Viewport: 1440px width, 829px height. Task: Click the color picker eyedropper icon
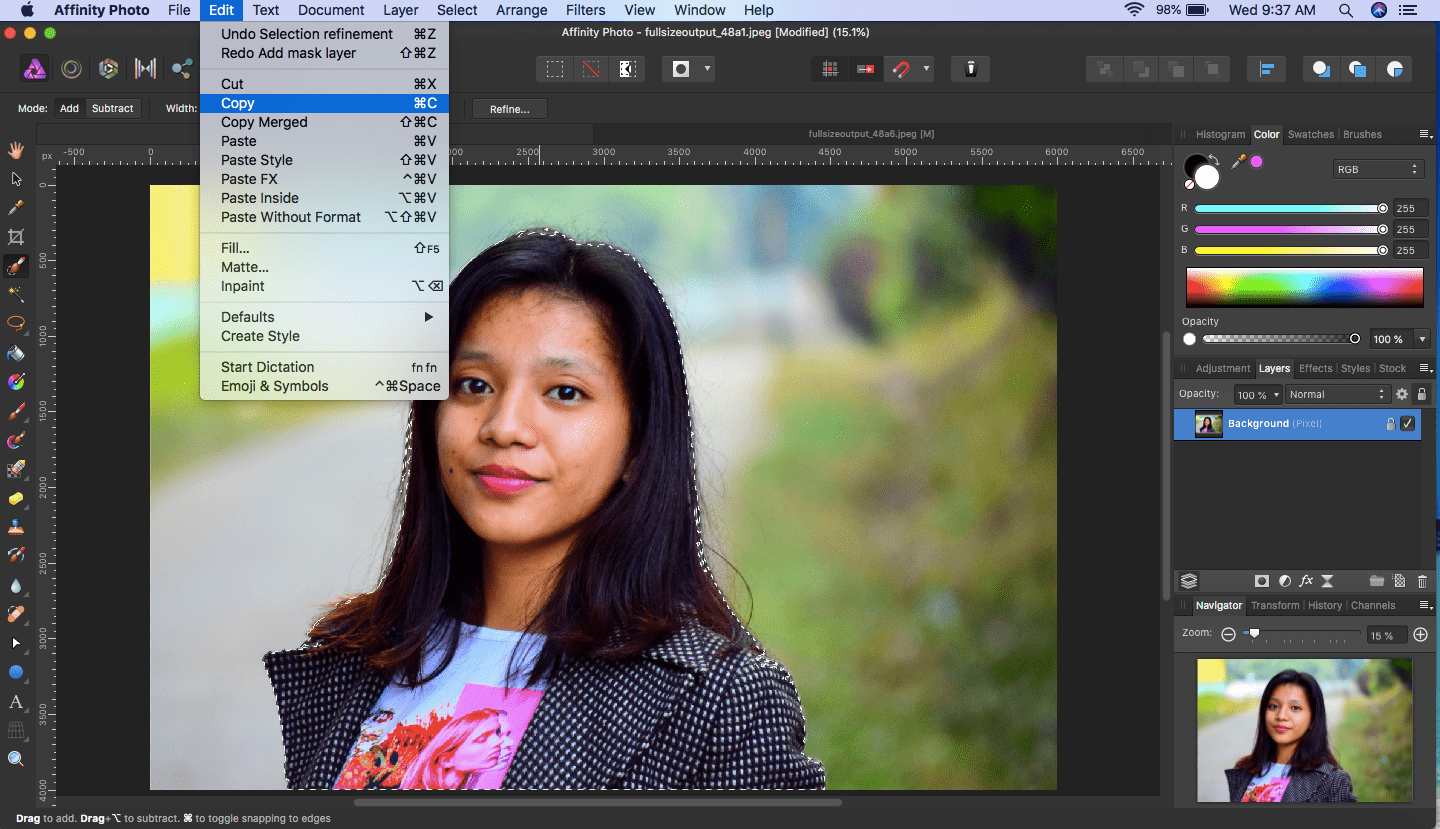coord(1238,162)
